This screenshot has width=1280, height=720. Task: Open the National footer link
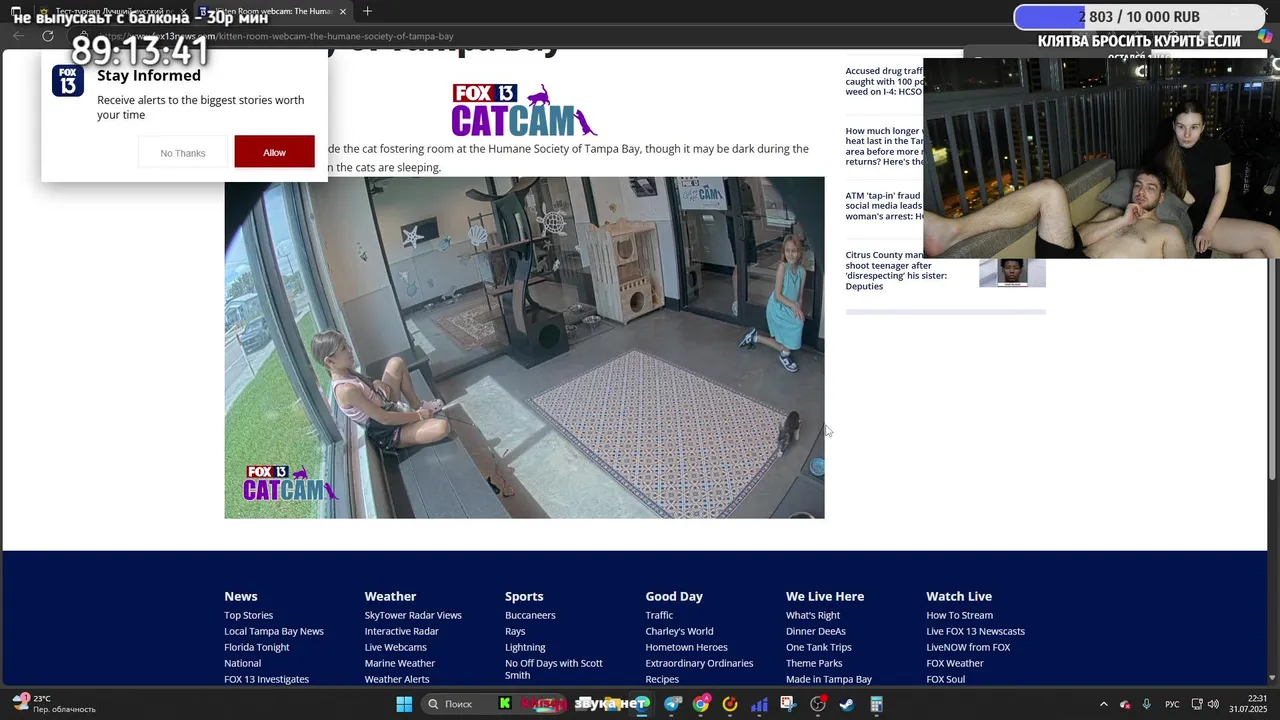[242, 663]
